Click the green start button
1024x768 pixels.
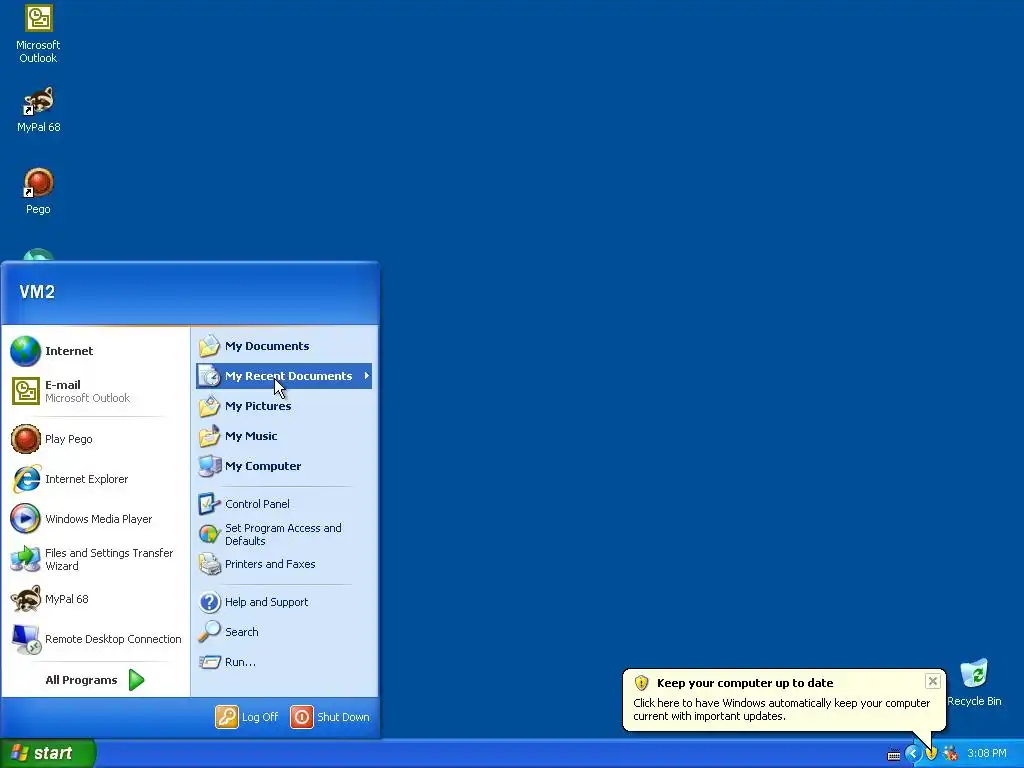47,753
